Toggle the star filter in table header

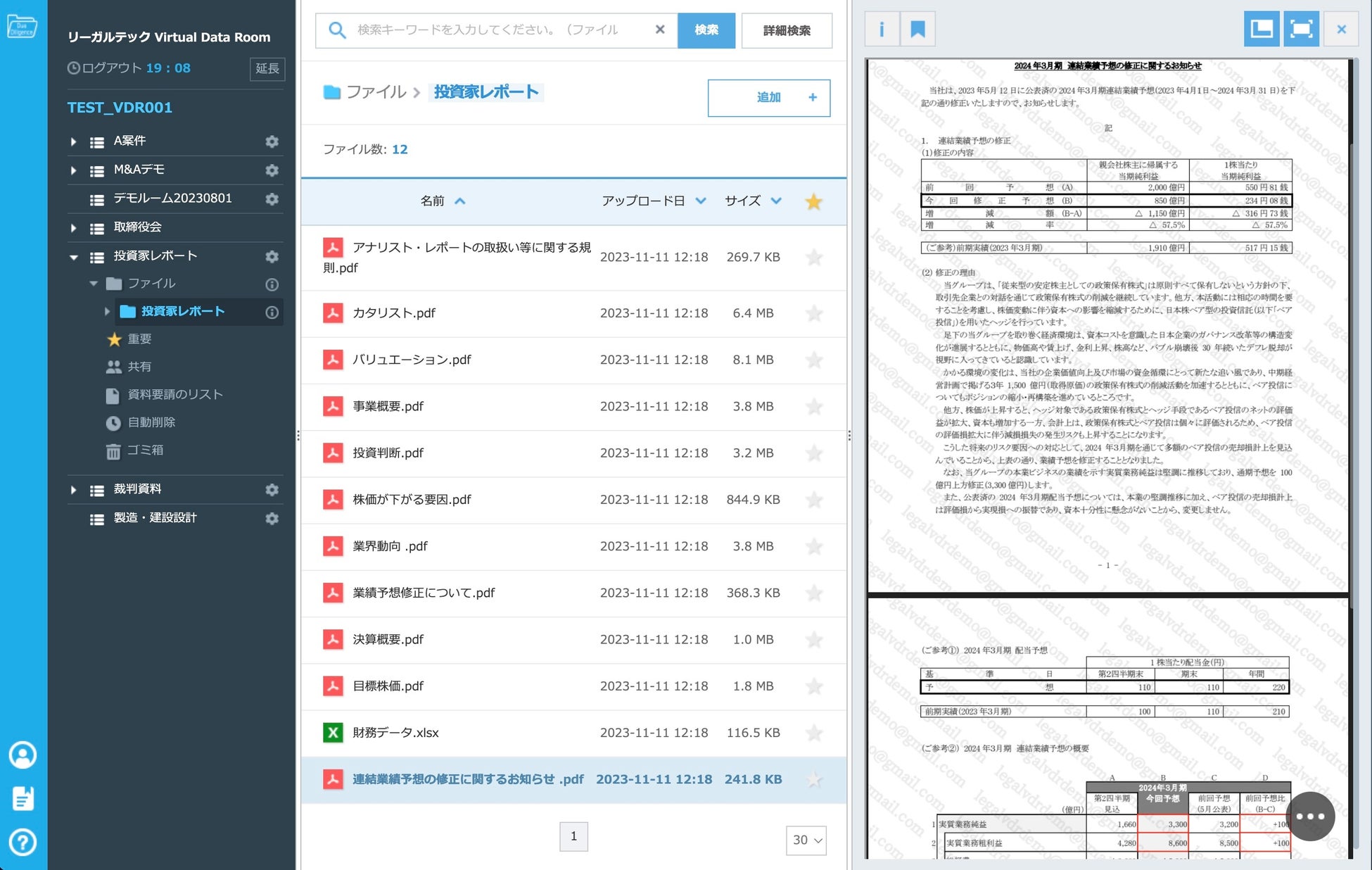[x=814, y=202]
